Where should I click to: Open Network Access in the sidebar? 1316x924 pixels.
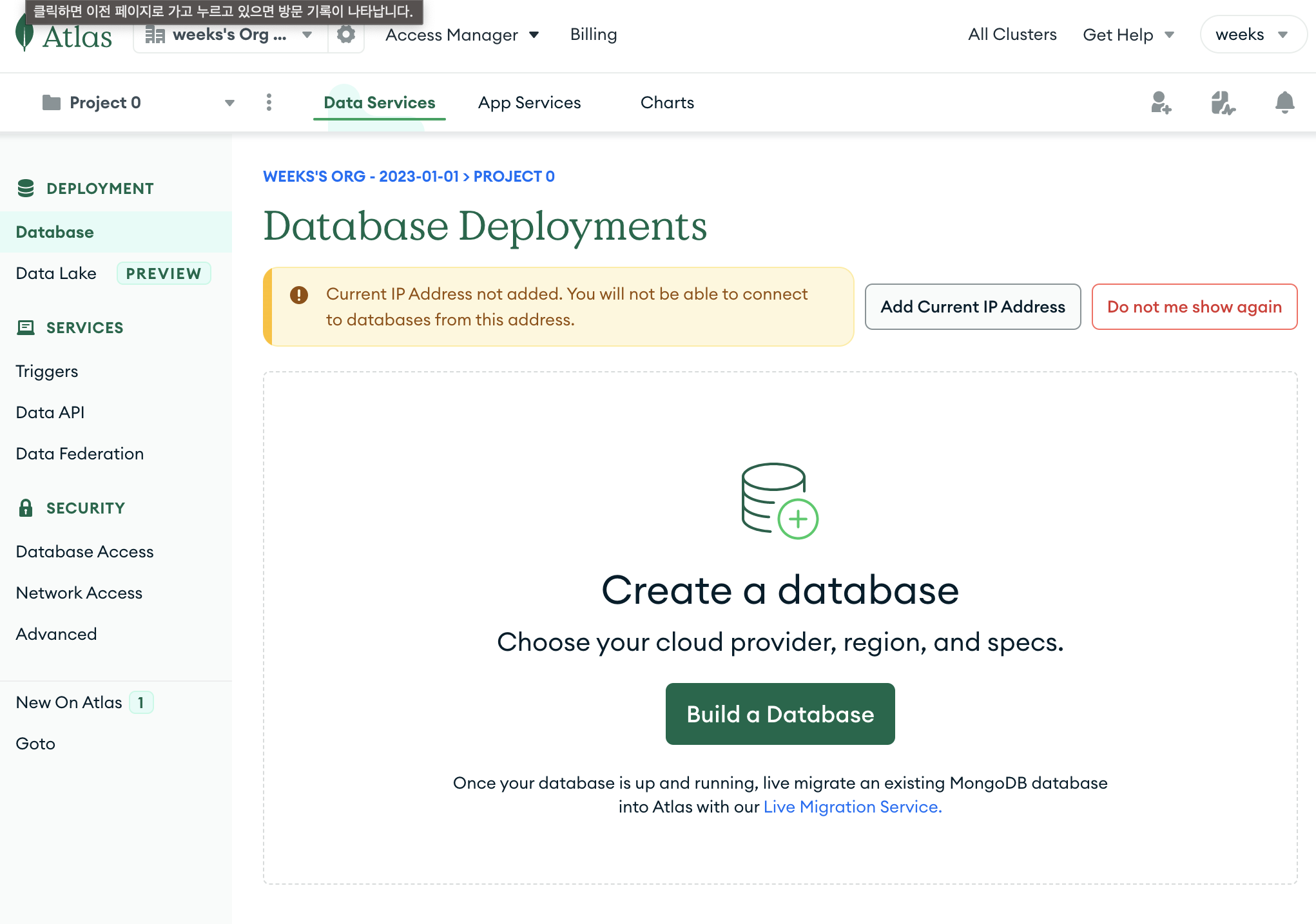coord(79,593)
